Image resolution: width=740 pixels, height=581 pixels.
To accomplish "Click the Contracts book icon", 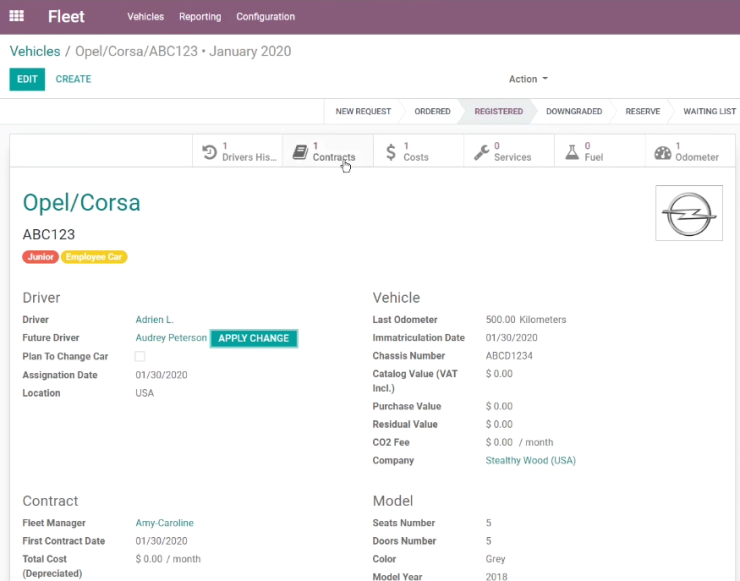I will coord(300,152).
